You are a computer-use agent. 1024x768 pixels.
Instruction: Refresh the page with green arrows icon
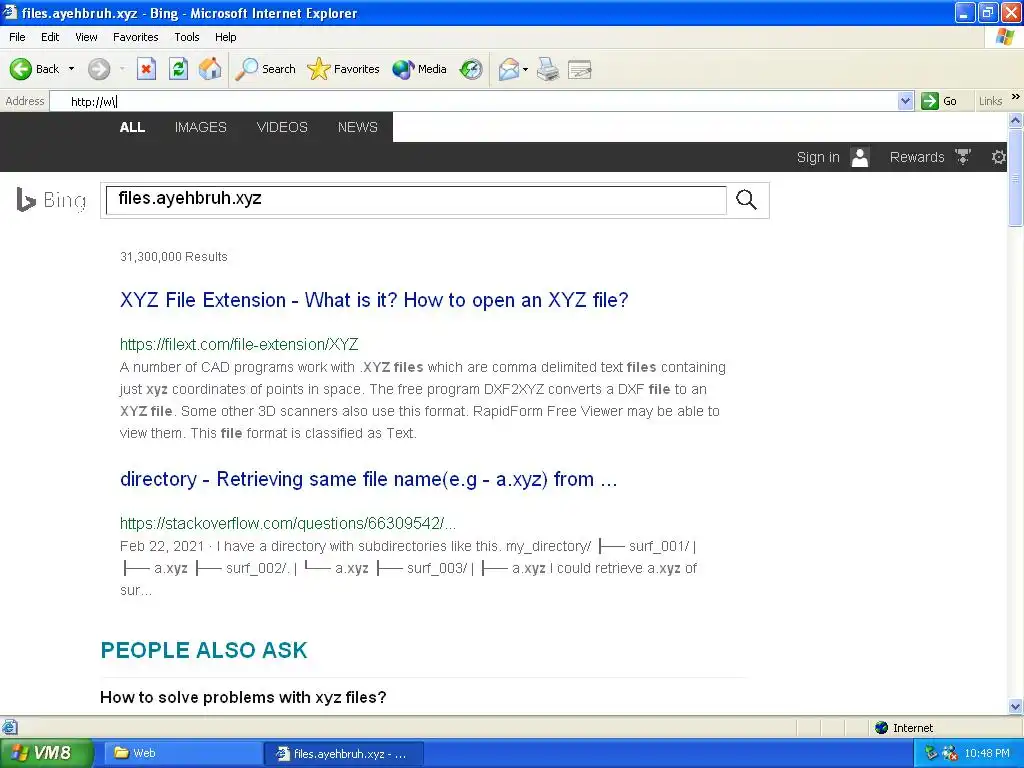click(178, 69)
